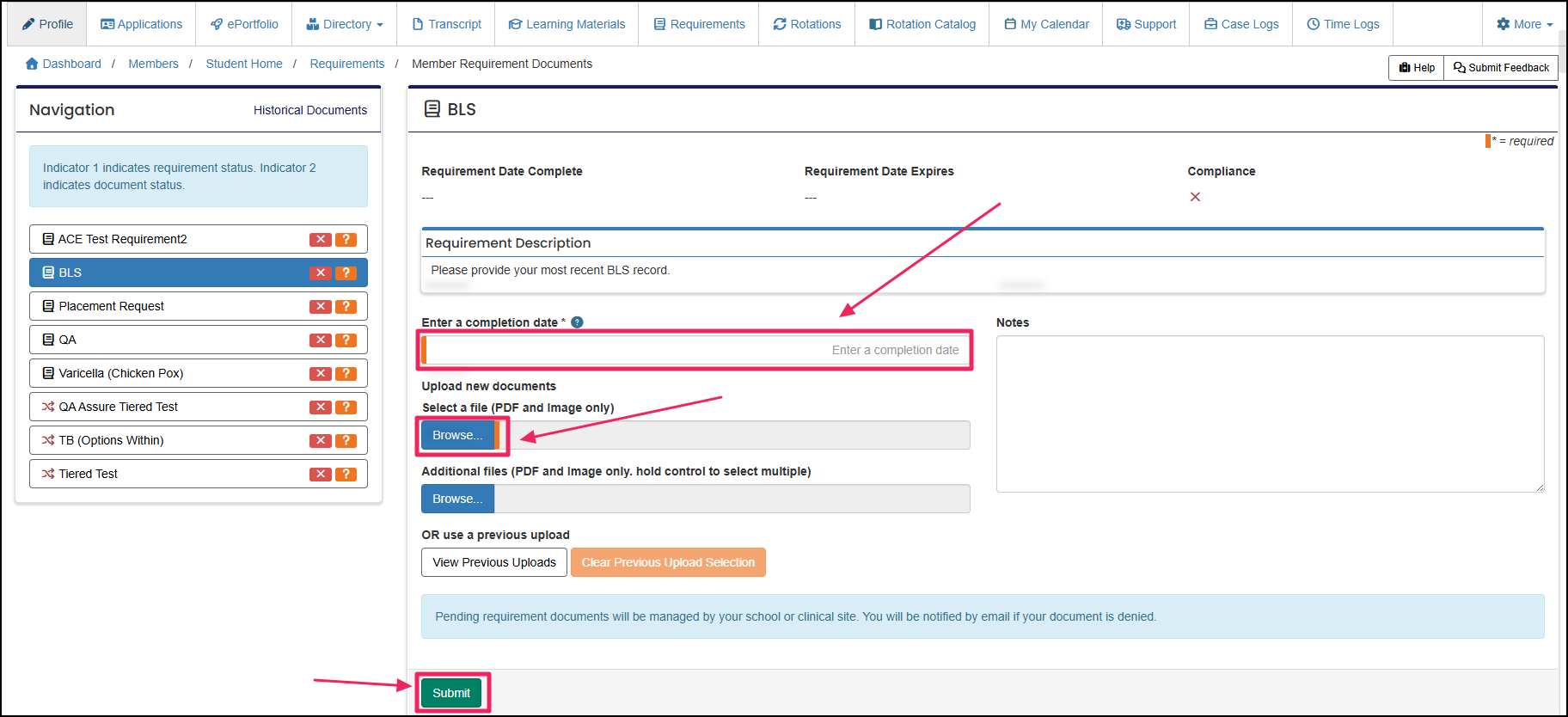Select Placement Request in navigation
Image resolution: width=1568 pixels, height=717 pixels.
pyautogui.click(x=199, y=306)
